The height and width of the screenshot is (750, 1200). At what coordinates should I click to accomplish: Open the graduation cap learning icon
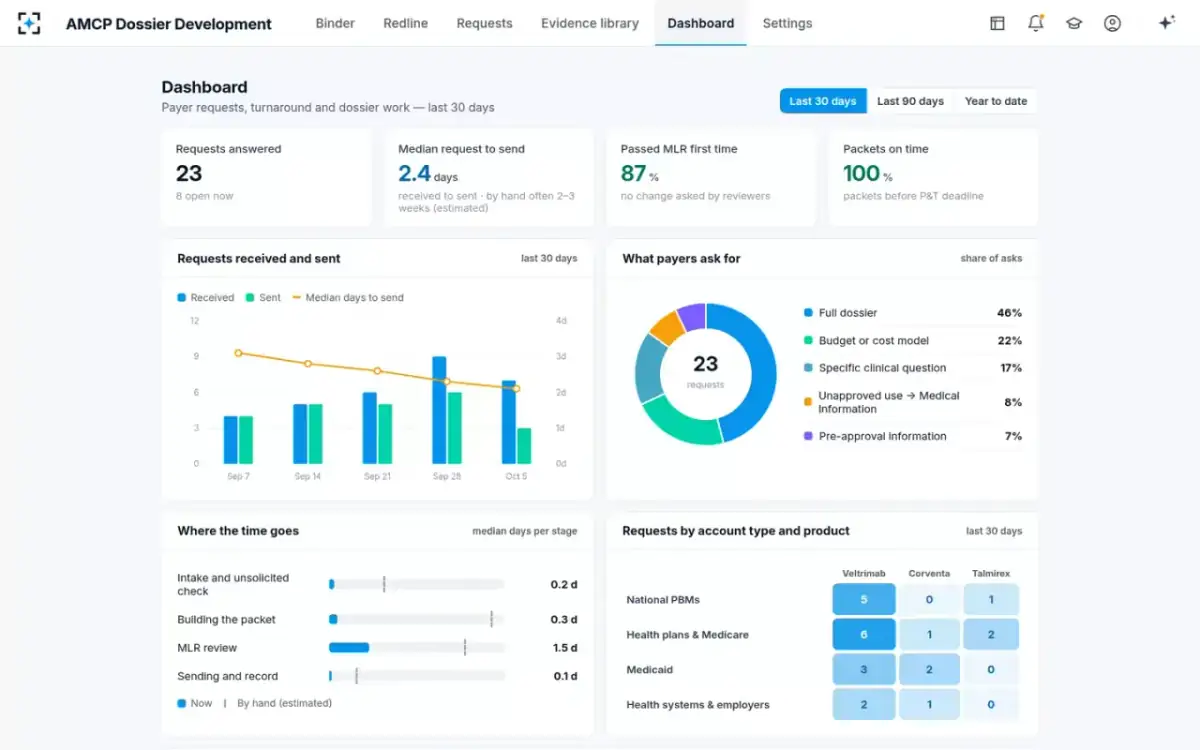[1074, 23]
